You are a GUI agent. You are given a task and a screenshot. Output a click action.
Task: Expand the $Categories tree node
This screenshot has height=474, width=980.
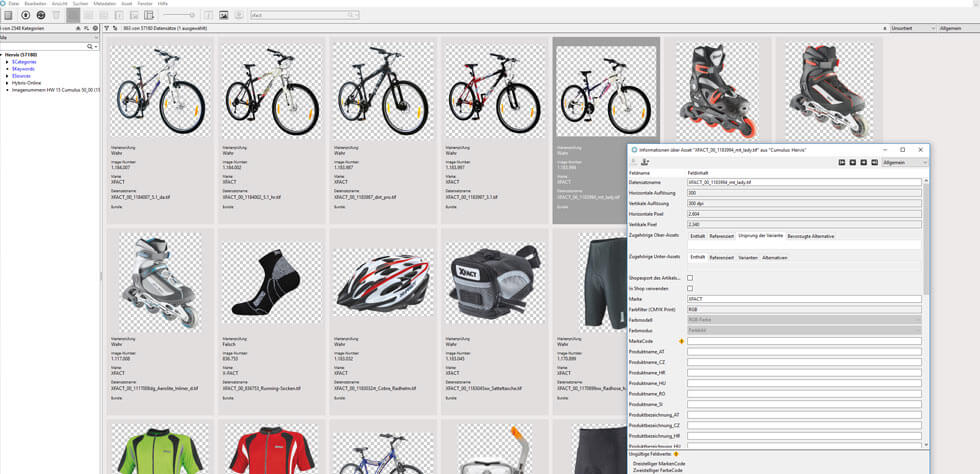(7, 62)
